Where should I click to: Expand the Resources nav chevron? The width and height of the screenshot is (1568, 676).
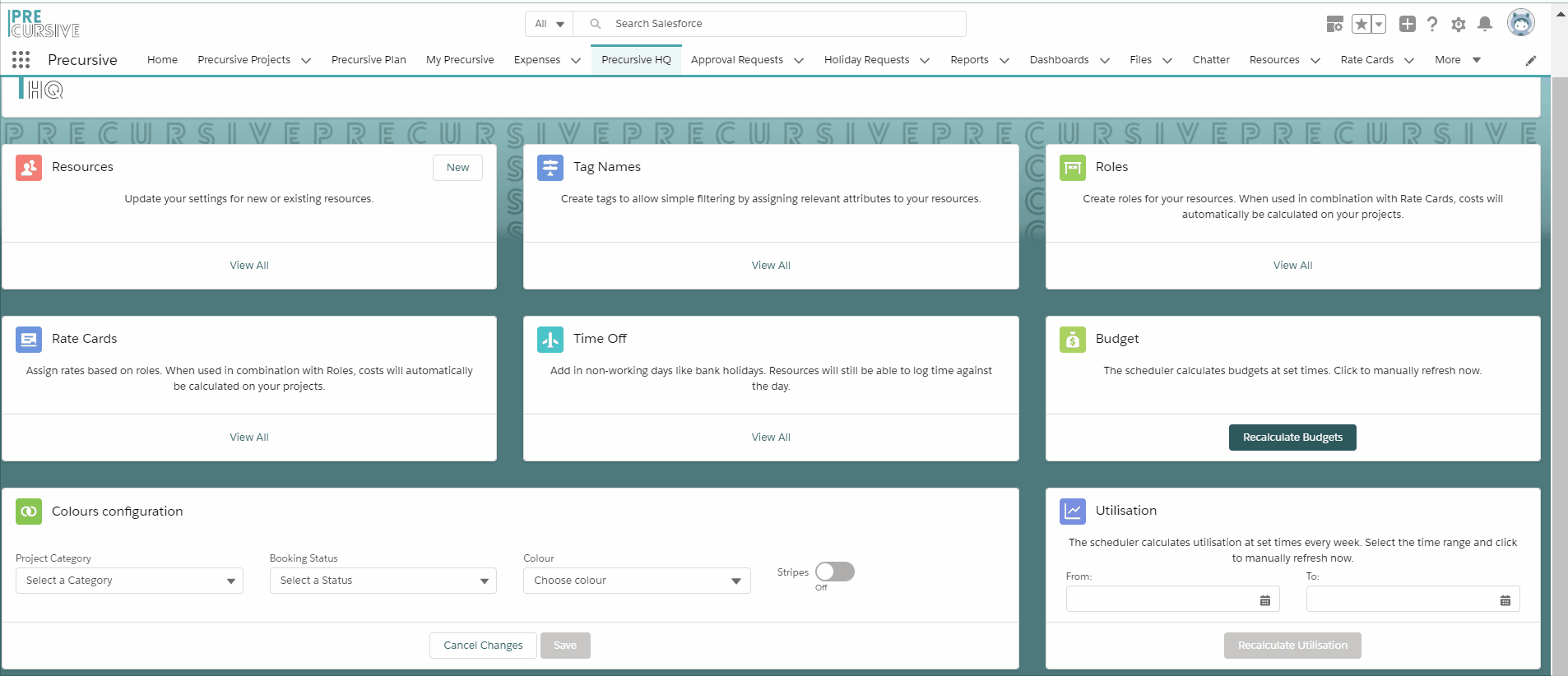[1315, 60]
